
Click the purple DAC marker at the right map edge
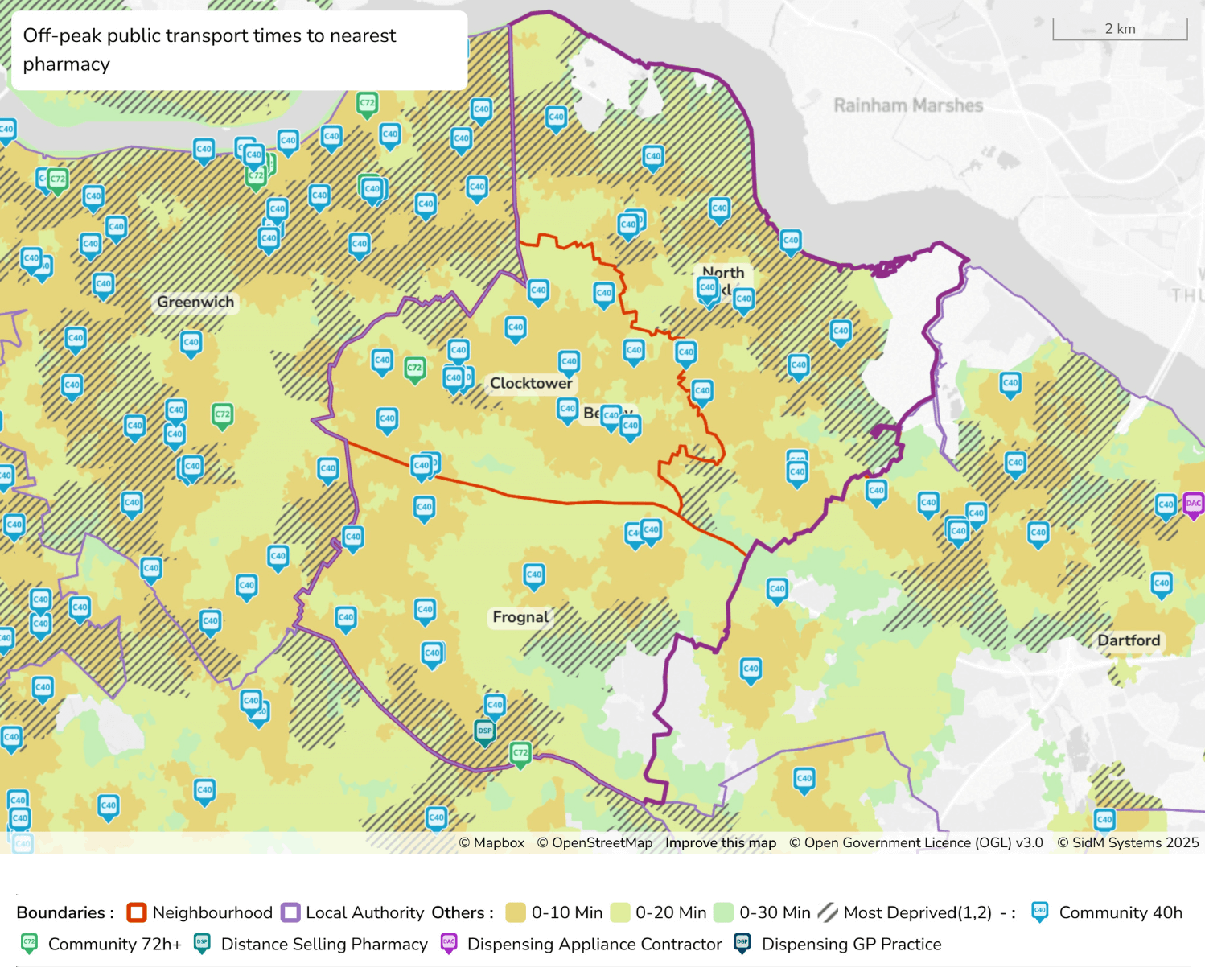pos(1194,504)
